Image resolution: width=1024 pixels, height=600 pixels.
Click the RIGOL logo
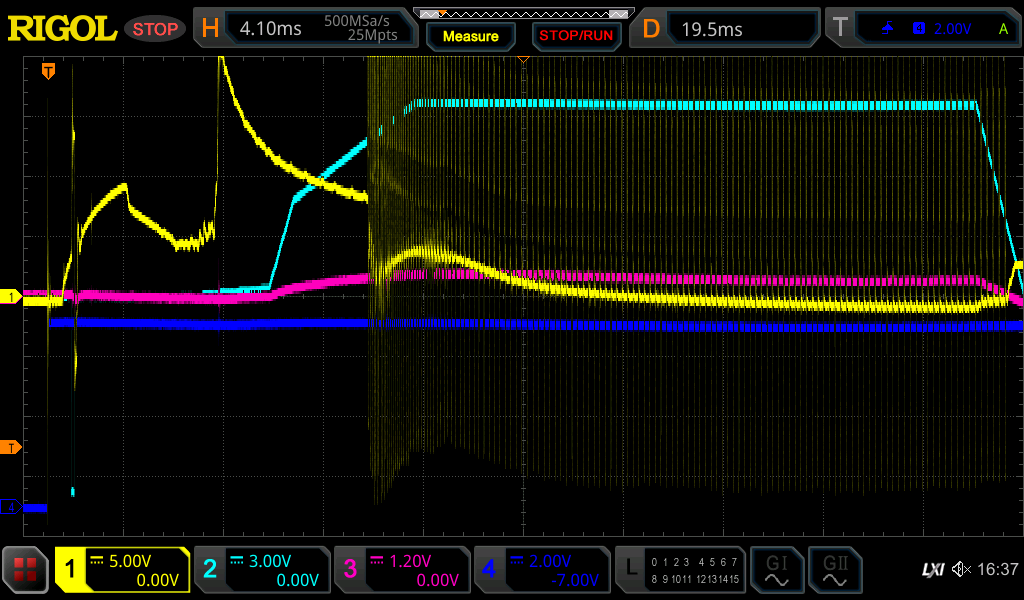tap(62, 29)
